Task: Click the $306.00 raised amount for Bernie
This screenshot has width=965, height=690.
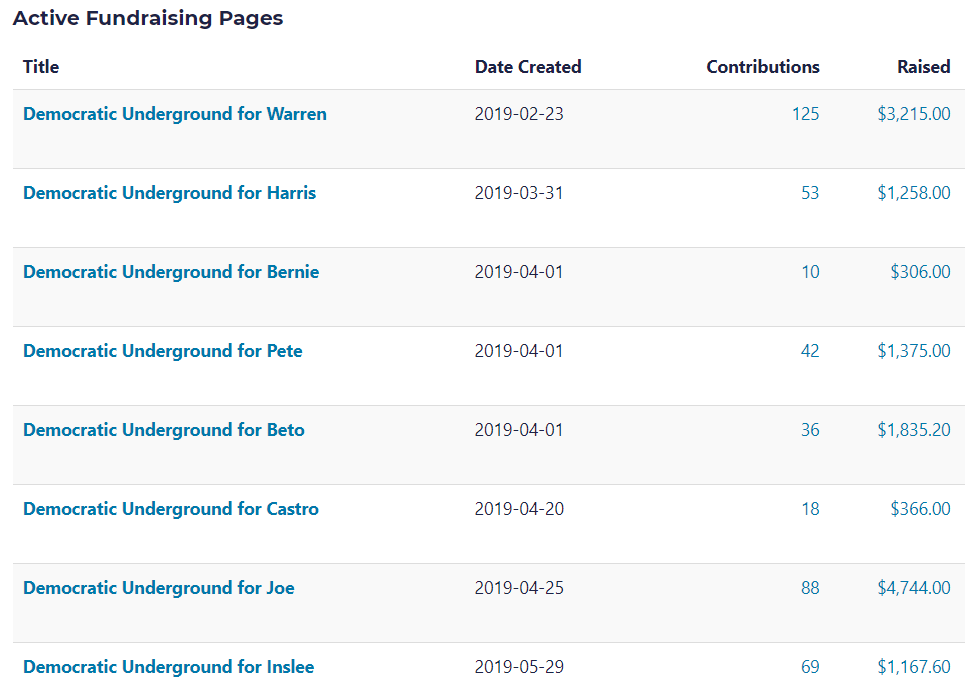Action: (x=920, y=272)
